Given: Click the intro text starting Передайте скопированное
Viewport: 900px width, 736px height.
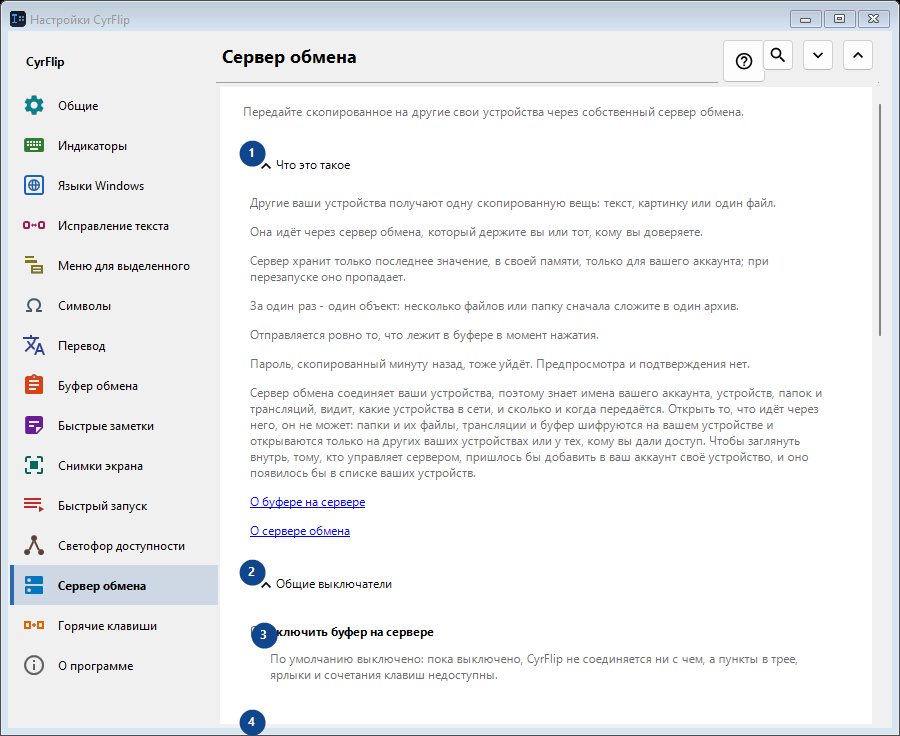Looking at the screenshot, I should 494,112.
